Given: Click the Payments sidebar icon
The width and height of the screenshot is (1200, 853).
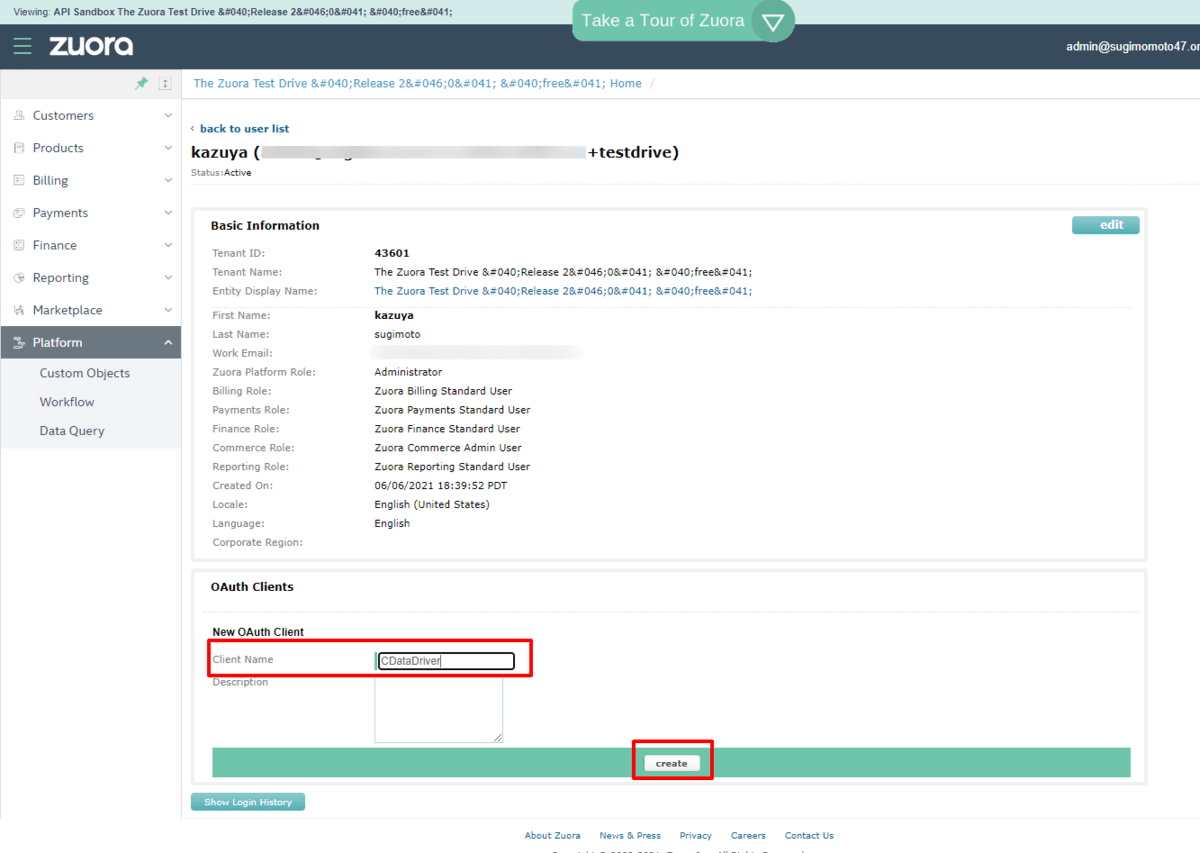Looking at the screenshot, I should pos(18,213).
